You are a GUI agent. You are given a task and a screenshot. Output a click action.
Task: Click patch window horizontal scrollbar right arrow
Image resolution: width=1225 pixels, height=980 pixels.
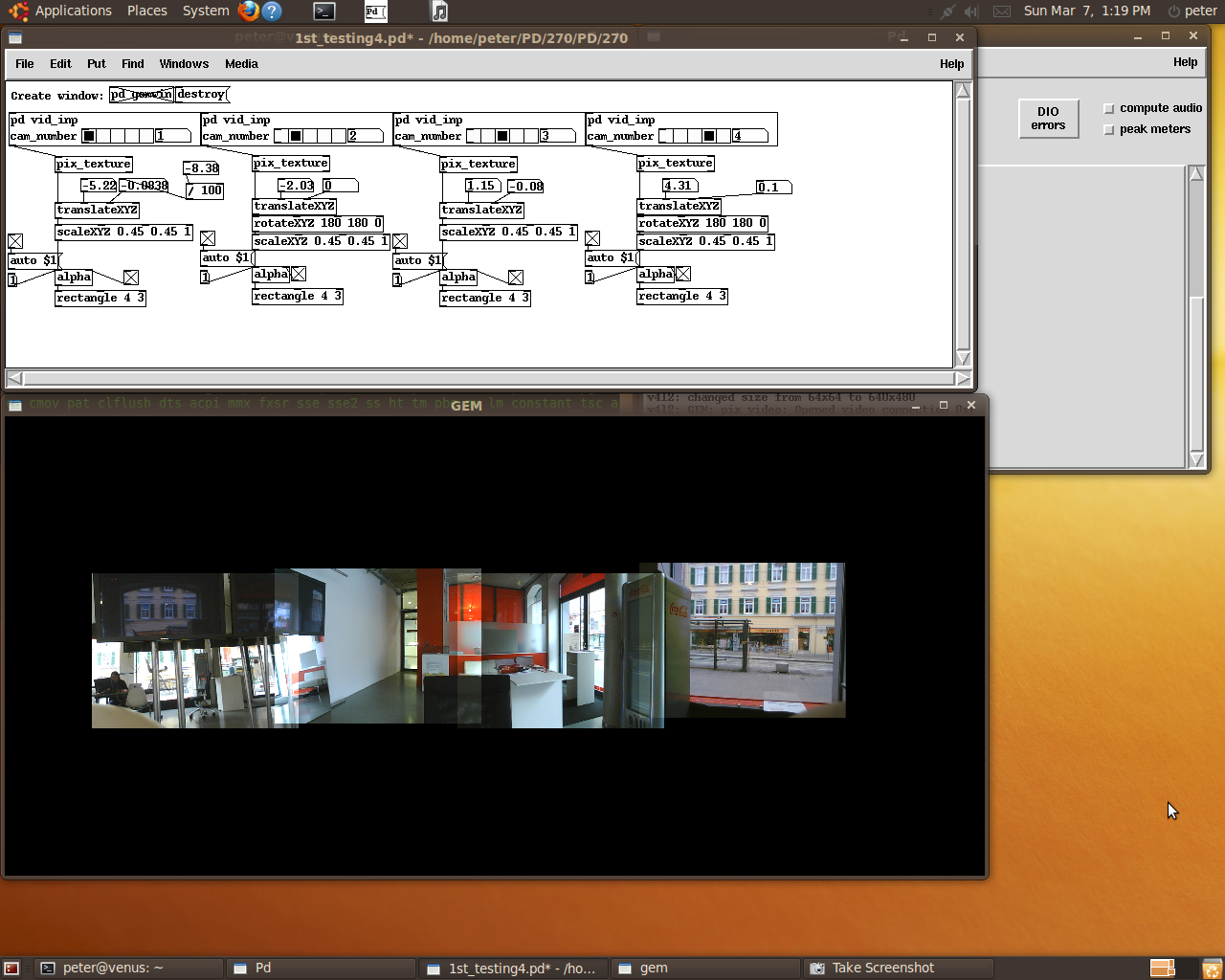964,378
